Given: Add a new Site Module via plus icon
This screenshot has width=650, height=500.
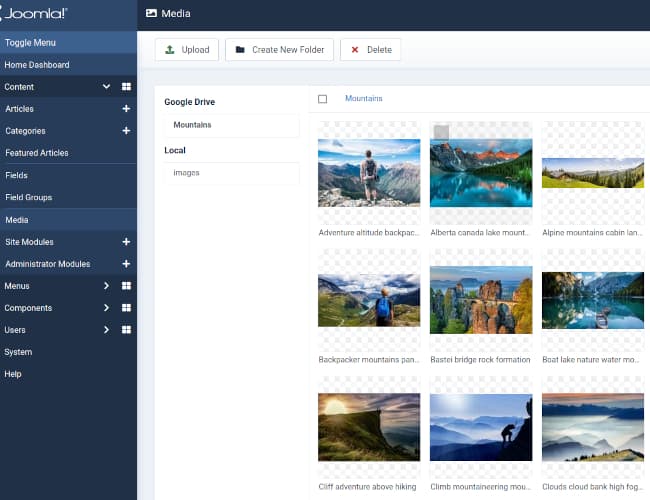Looking at the screenshot, I should pyautogui.click(x=126, y=242).
